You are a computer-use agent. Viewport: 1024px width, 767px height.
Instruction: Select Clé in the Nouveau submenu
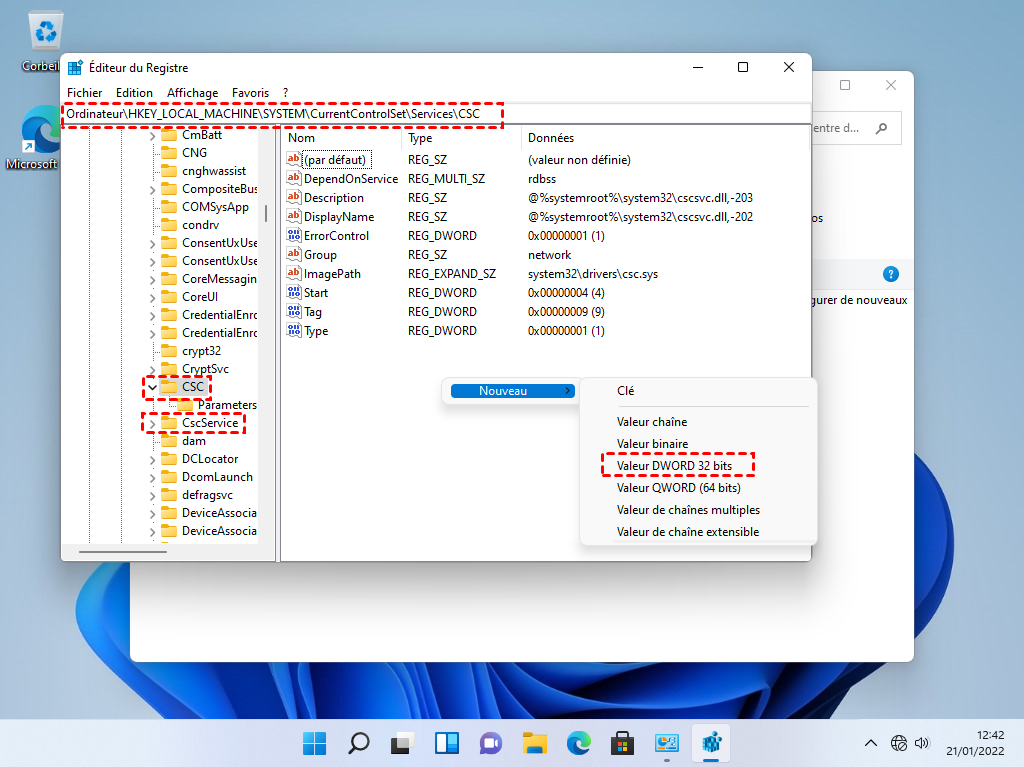(625, 391)
